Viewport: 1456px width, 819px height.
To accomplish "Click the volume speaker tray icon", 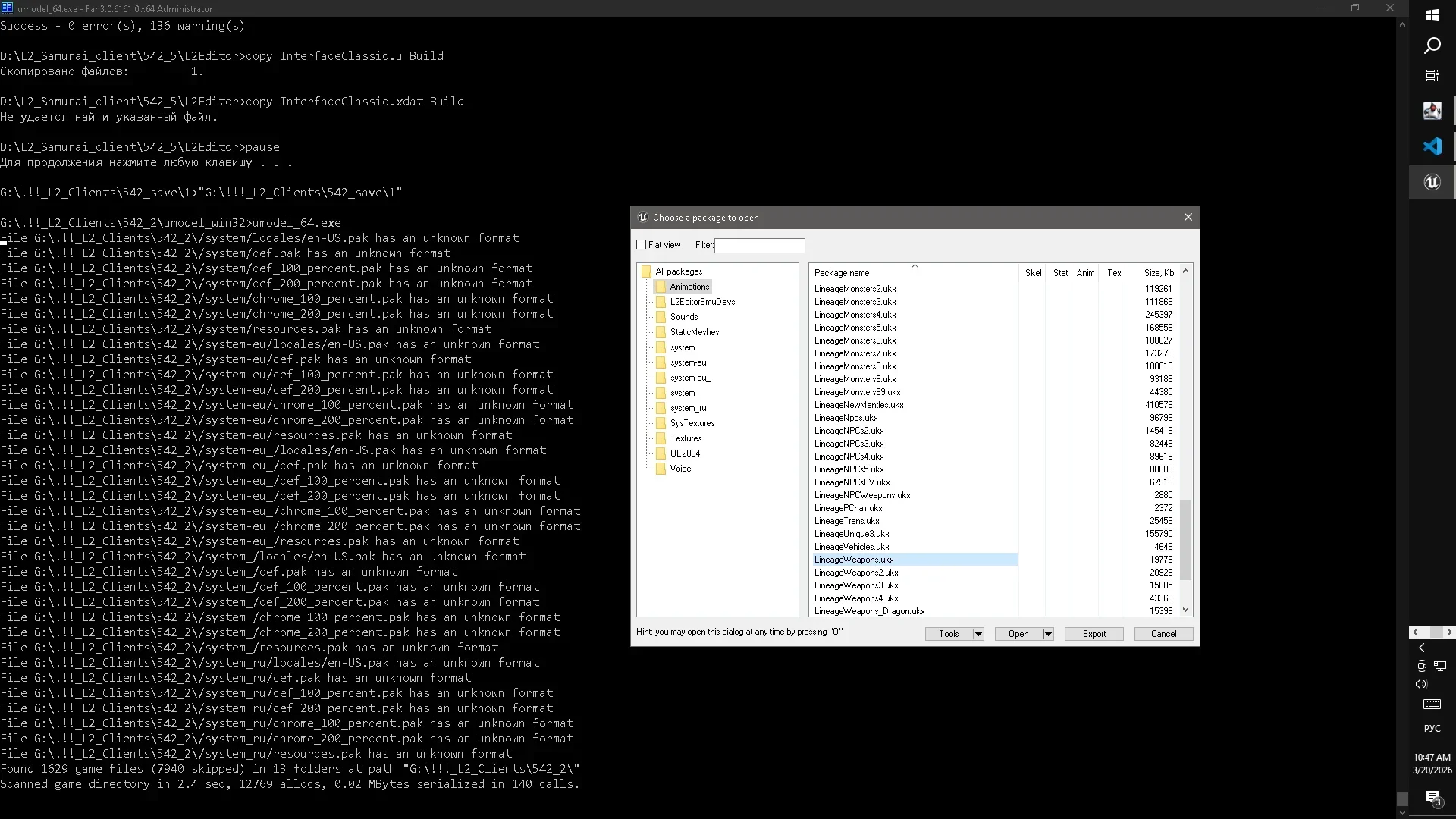I will (x=1421, y=684).
